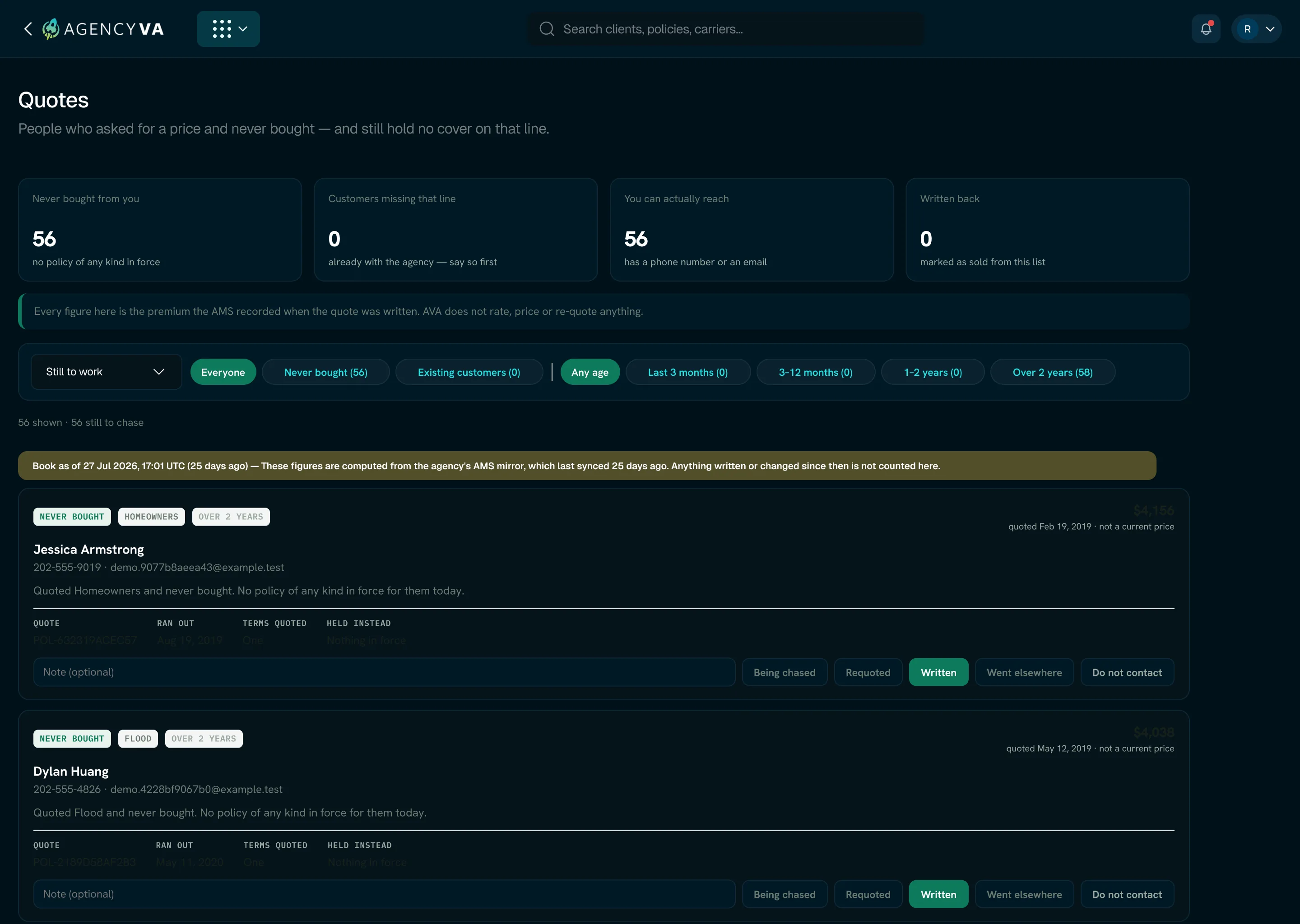Click Jessica's email demo.9077b8aeea43@example.test
This screenshot has height=924, width=1300.
pyautogui.click(x=197, y=567)
